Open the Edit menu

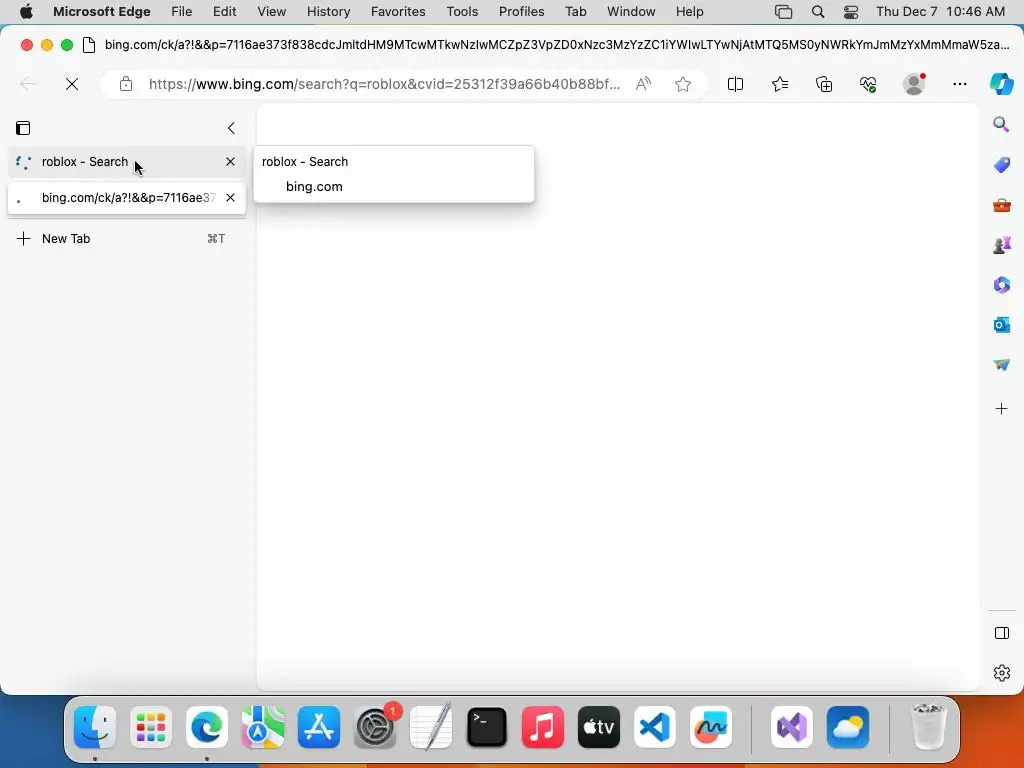[224, 12]
